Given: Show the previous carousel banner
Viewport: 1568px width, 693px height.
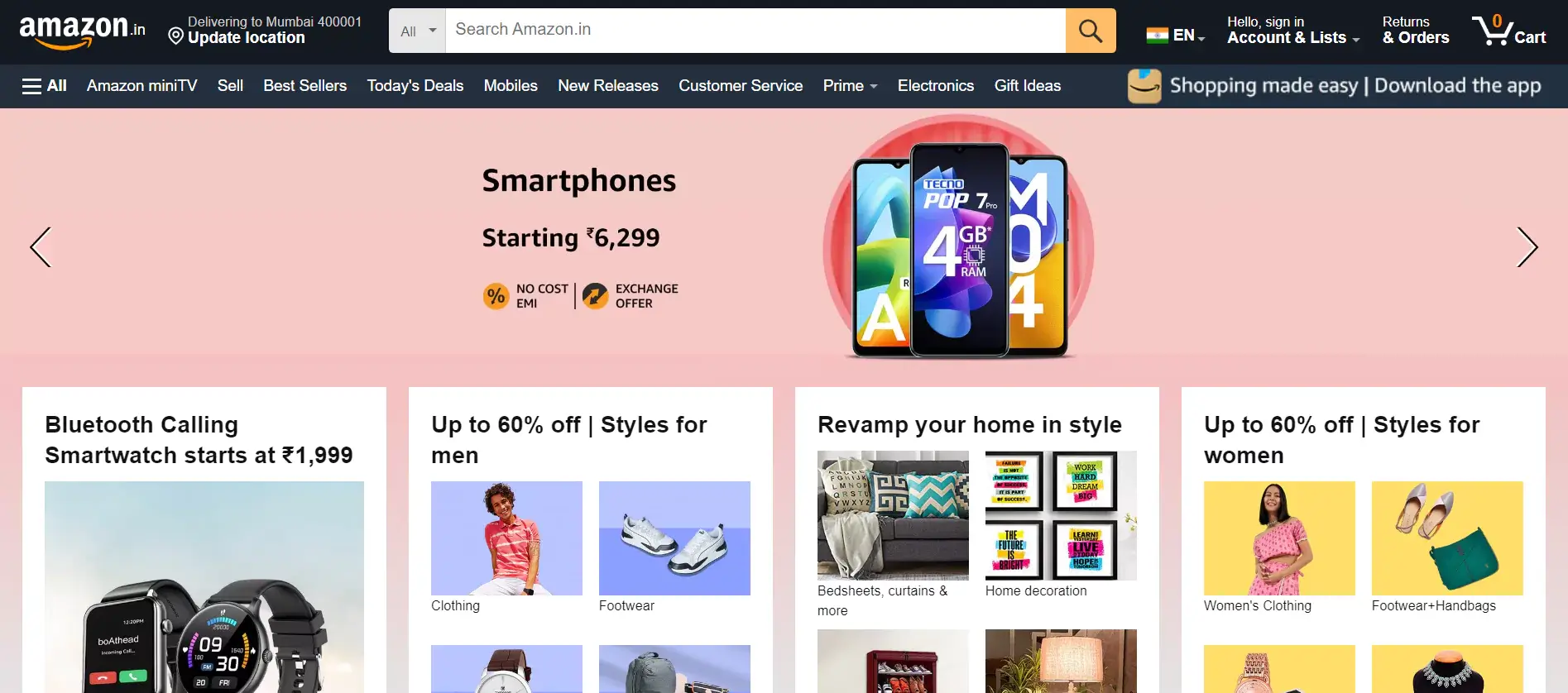Looking at the screenshot, I should pos(41,246).
